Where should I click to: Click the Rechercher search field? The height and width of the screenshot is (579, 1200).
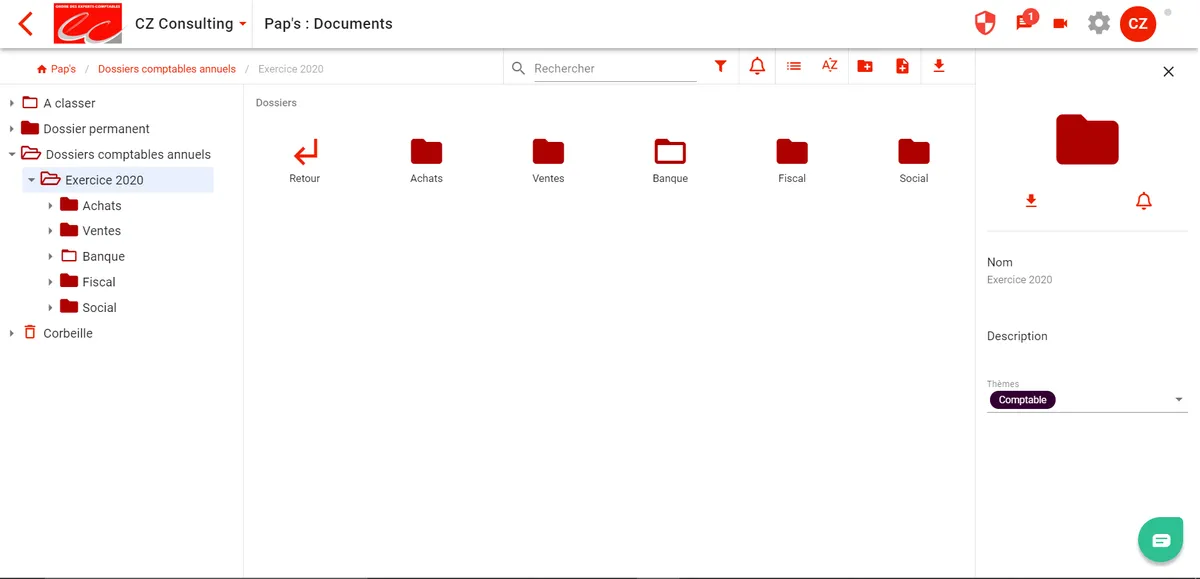(x=614, y=68)
